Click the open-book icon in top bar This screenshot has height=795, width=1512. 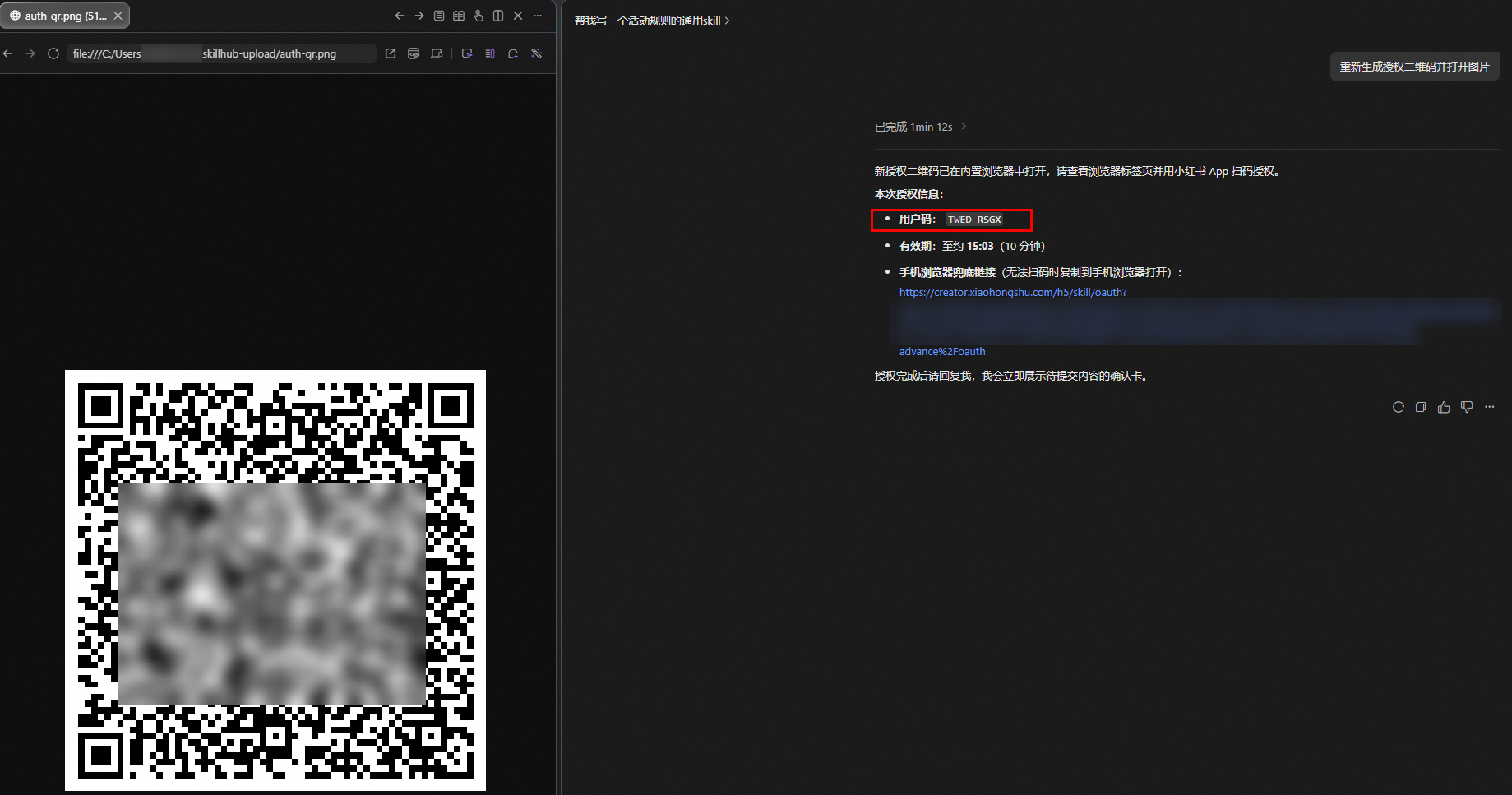[x=459, y=16]
